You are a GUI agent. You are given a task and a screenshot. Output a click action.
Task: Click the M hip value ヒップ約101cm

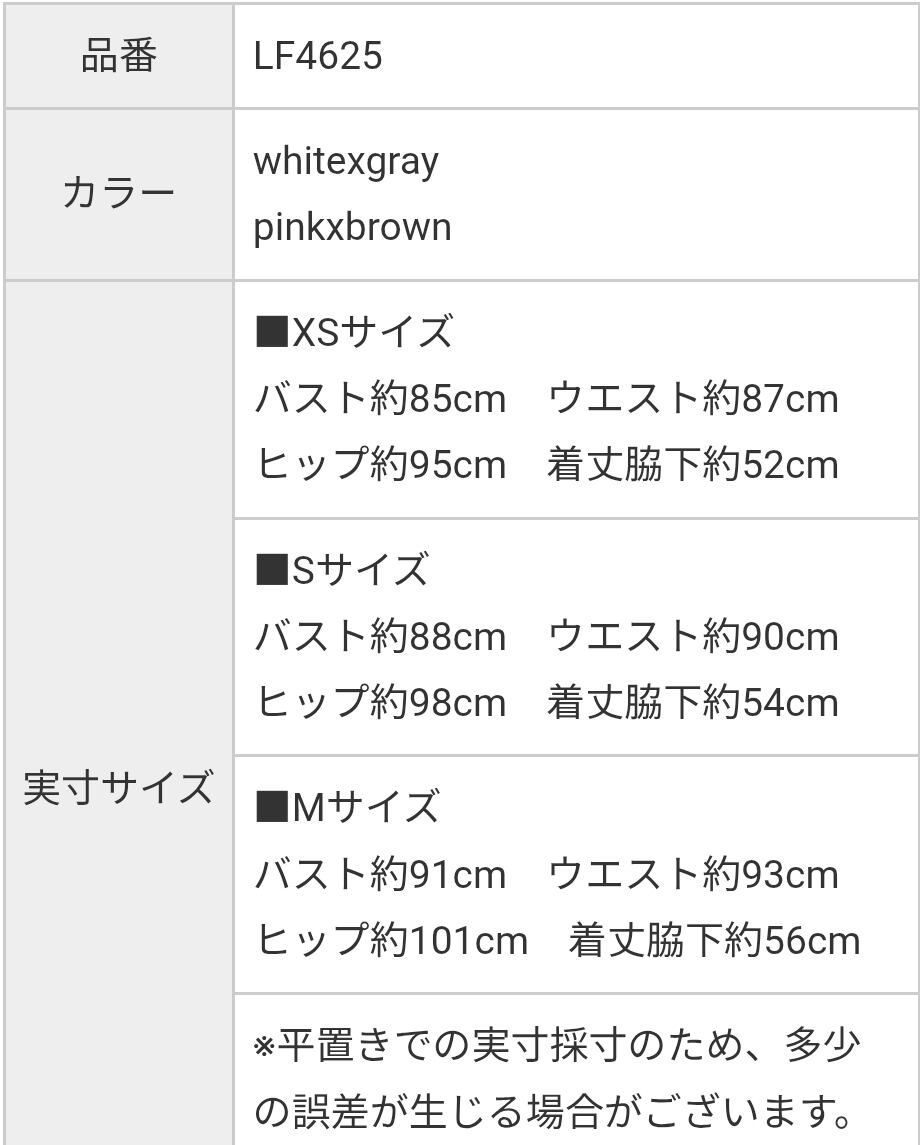391,940
